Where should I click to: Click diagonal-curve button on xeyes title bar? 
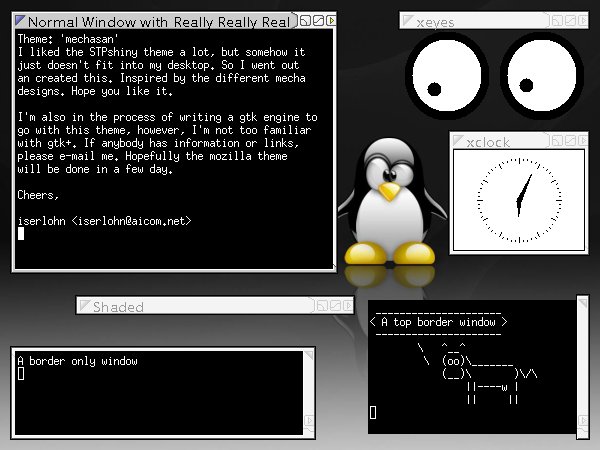tap(570, 20)
